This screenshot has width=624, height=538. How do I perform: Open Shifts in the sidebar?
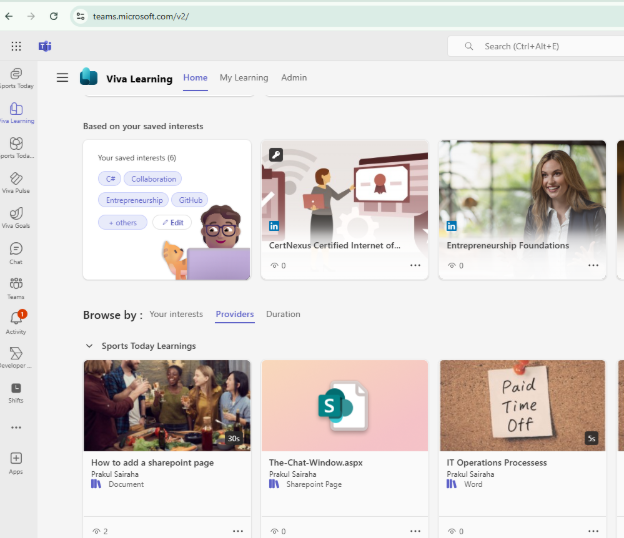pyautogui.click(x=16, y=393)
